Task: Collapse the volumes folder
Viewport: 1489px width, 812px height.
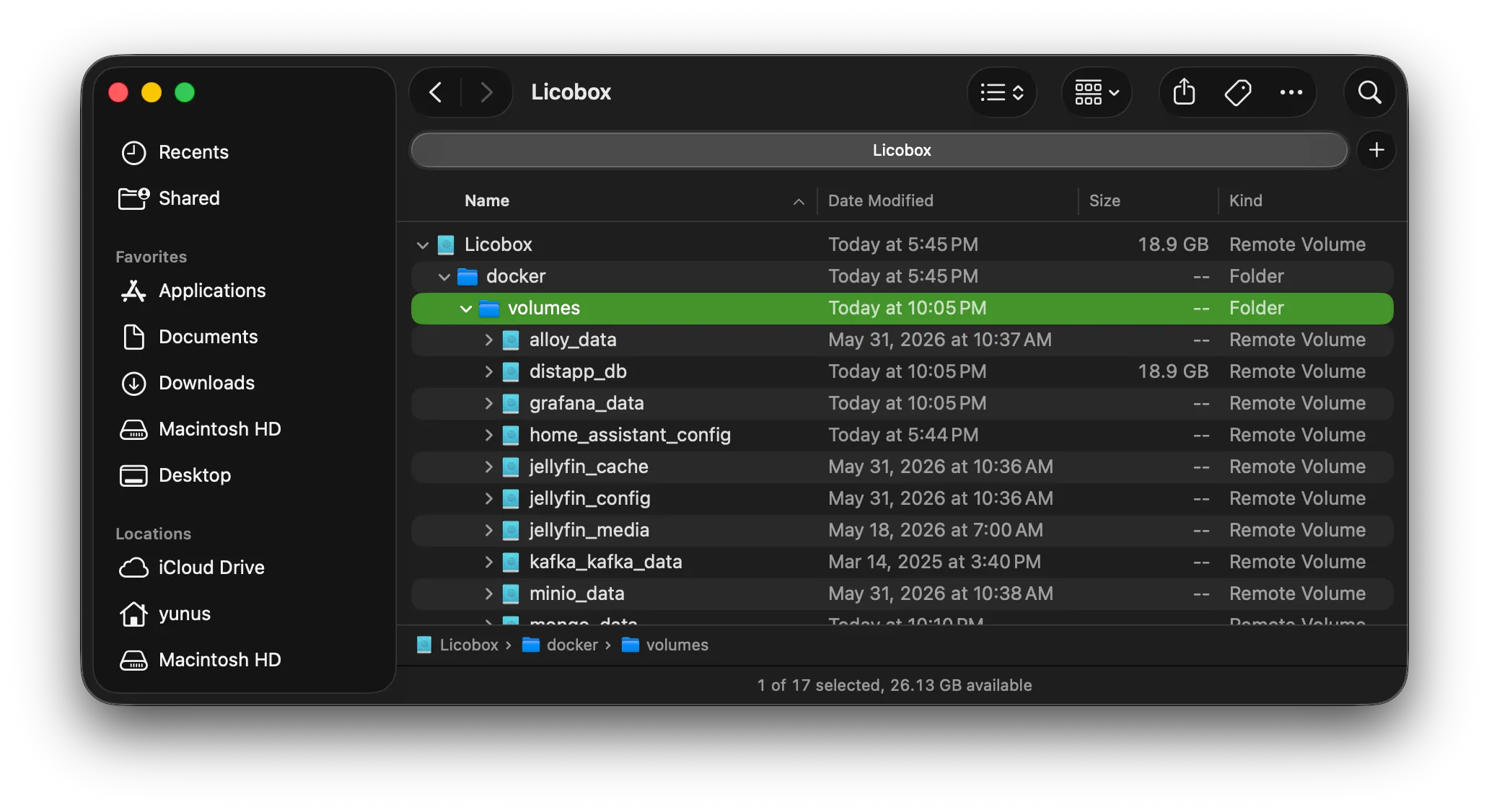Action: point(466,309)
